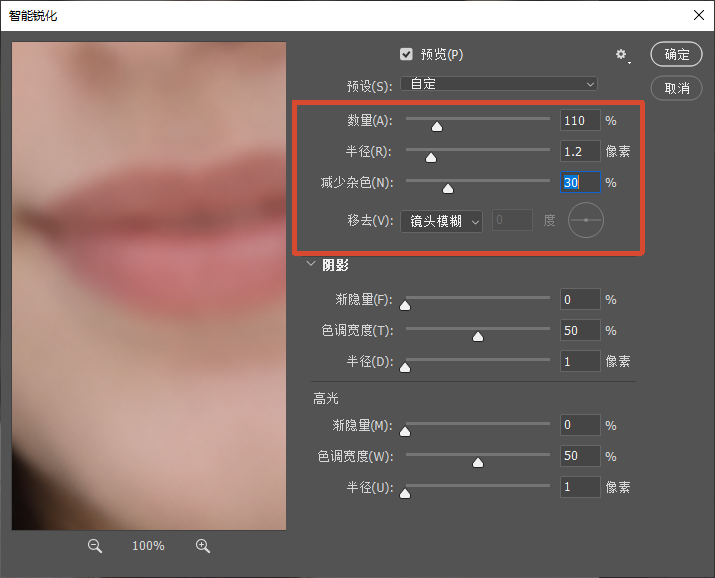Click the highlight 色调宽度(W) slider handle
This screenshot has width=715, height=578.
(x=478, y=463)
